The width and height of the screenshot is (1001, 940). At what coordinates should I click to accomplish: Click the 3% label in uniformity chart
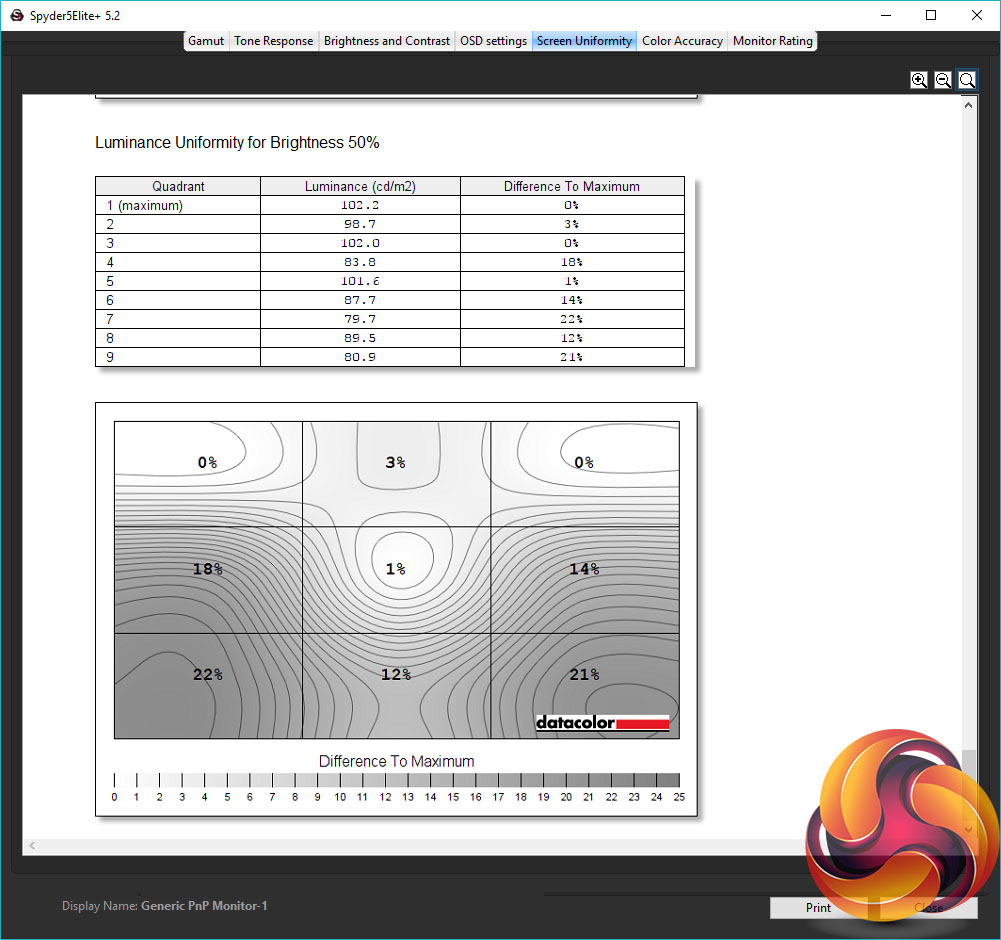point(396,462)
